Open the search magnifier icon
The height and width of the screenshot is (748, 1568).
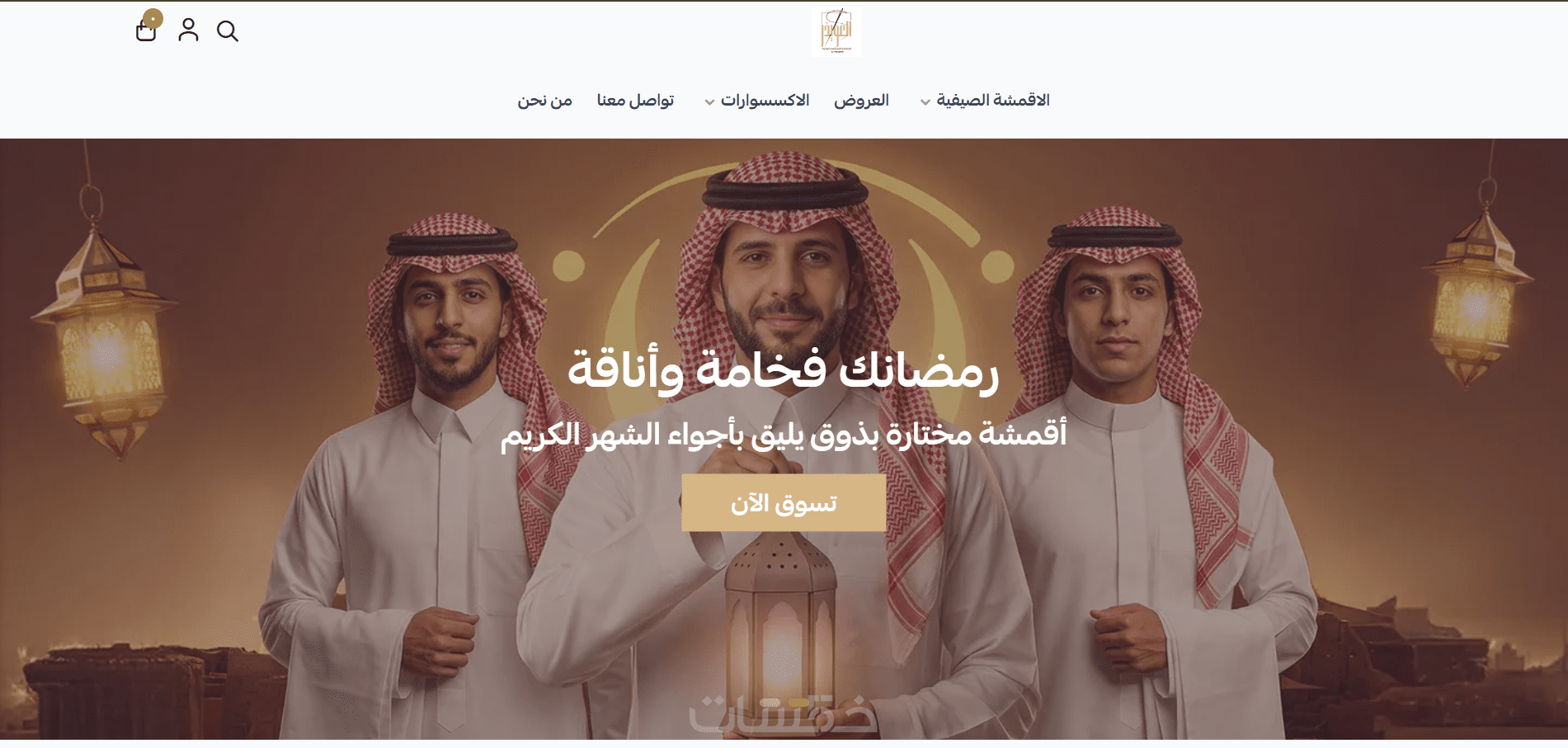point(228,31)
